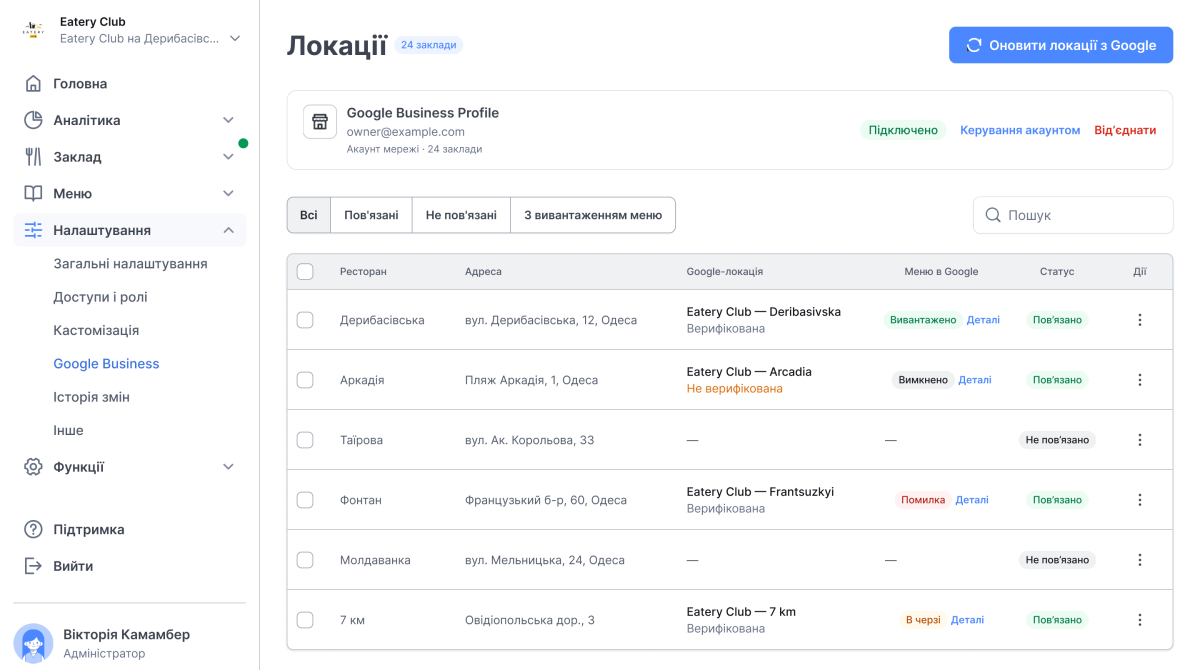Image resolution: width=1200 pixels, height=670 pixels.
Task: Click the magnifier icon in search box
Action: 993,215
